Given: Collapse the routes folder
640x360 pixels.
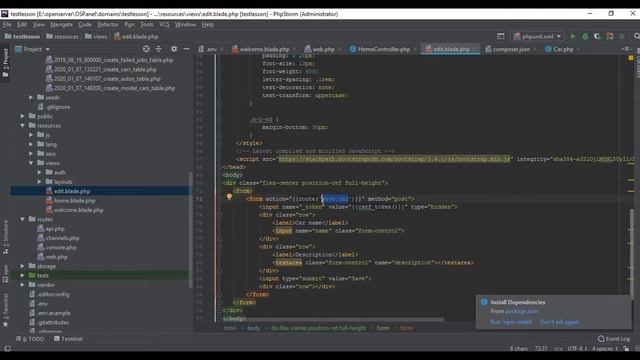Looking at the screenshot, I should [22, 220].
